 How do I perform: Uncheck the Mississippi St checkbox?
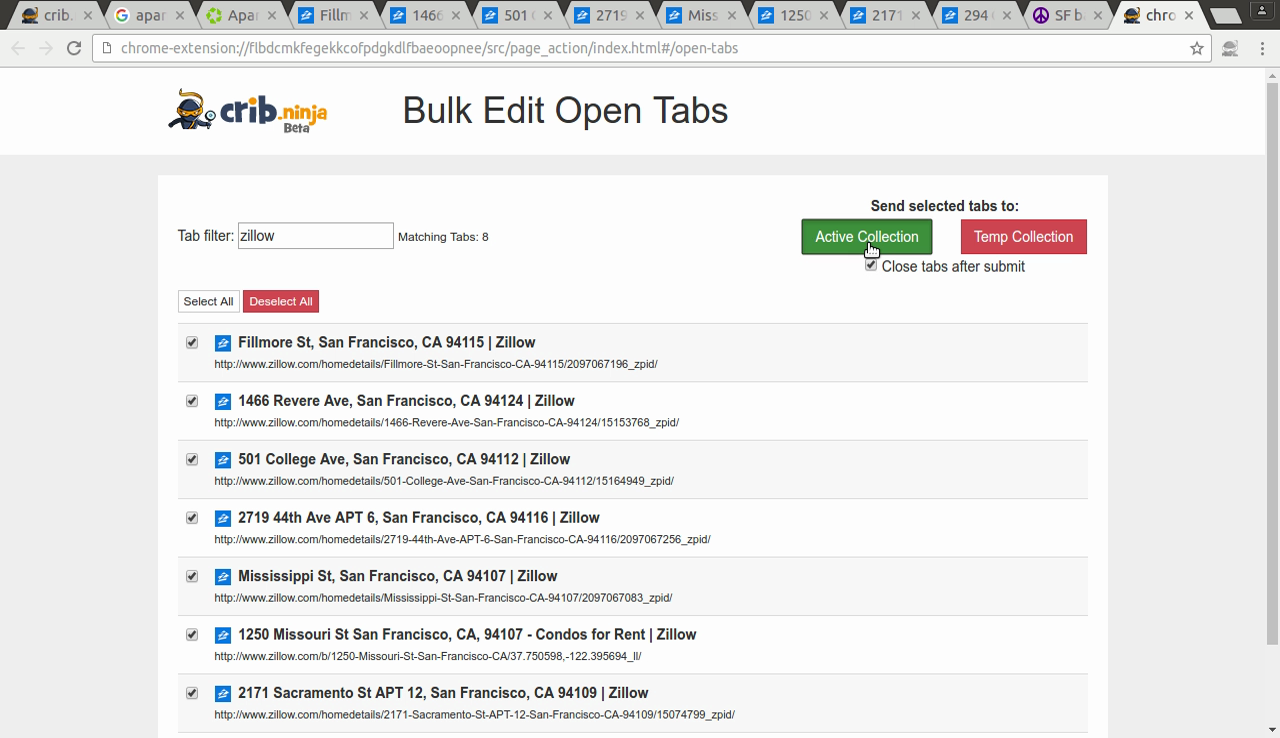[192, 576]
